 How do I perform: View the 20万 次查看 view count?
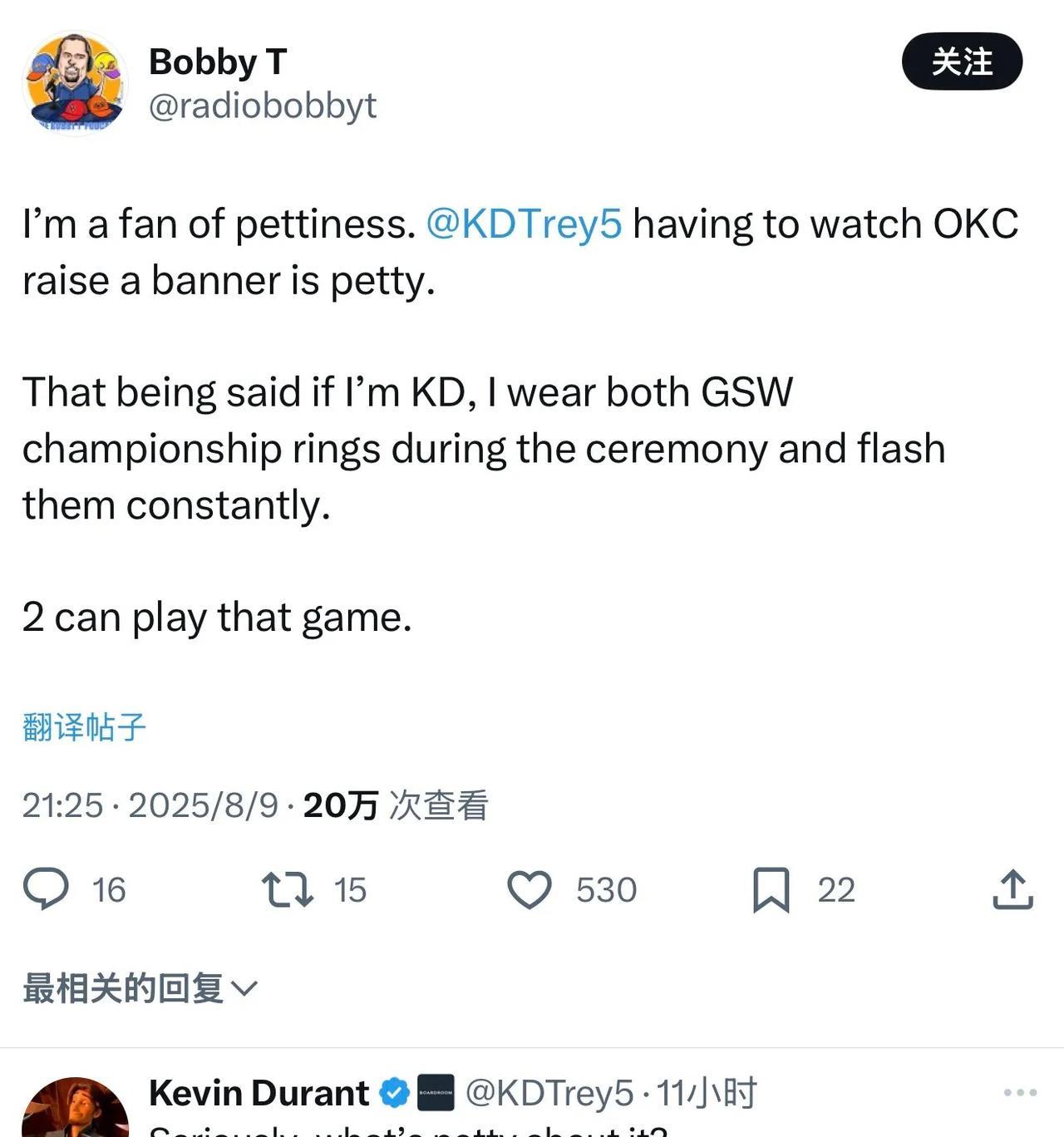coord(396,805)
